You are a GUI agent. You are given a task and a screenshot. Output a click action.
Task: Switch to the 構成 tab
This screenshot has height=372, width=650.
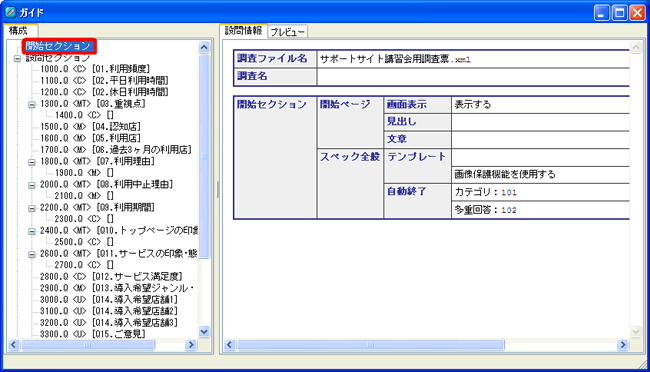click(x=20, y=30)
